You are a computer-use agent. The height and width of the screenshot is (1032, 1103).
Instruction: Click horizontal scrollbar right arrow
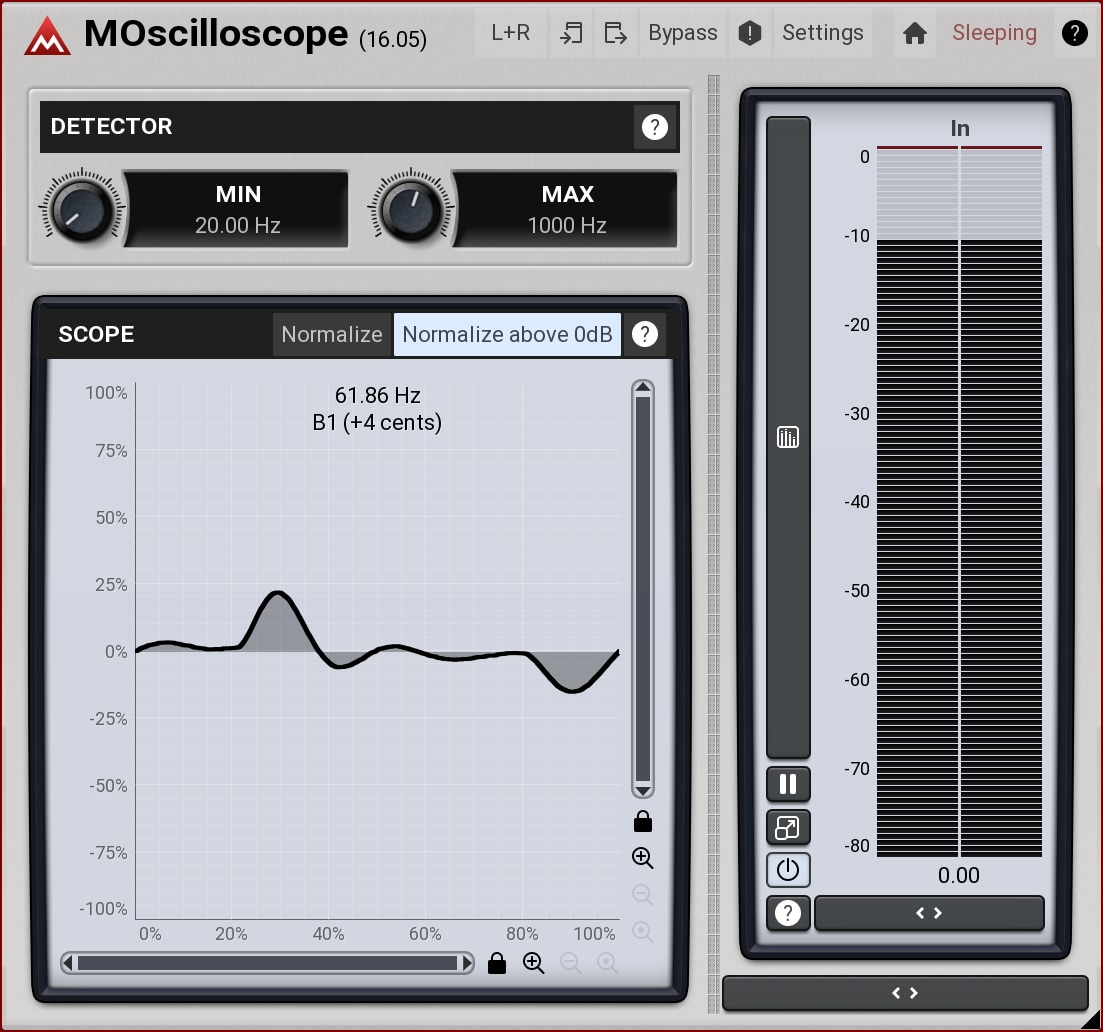point(467,963)
